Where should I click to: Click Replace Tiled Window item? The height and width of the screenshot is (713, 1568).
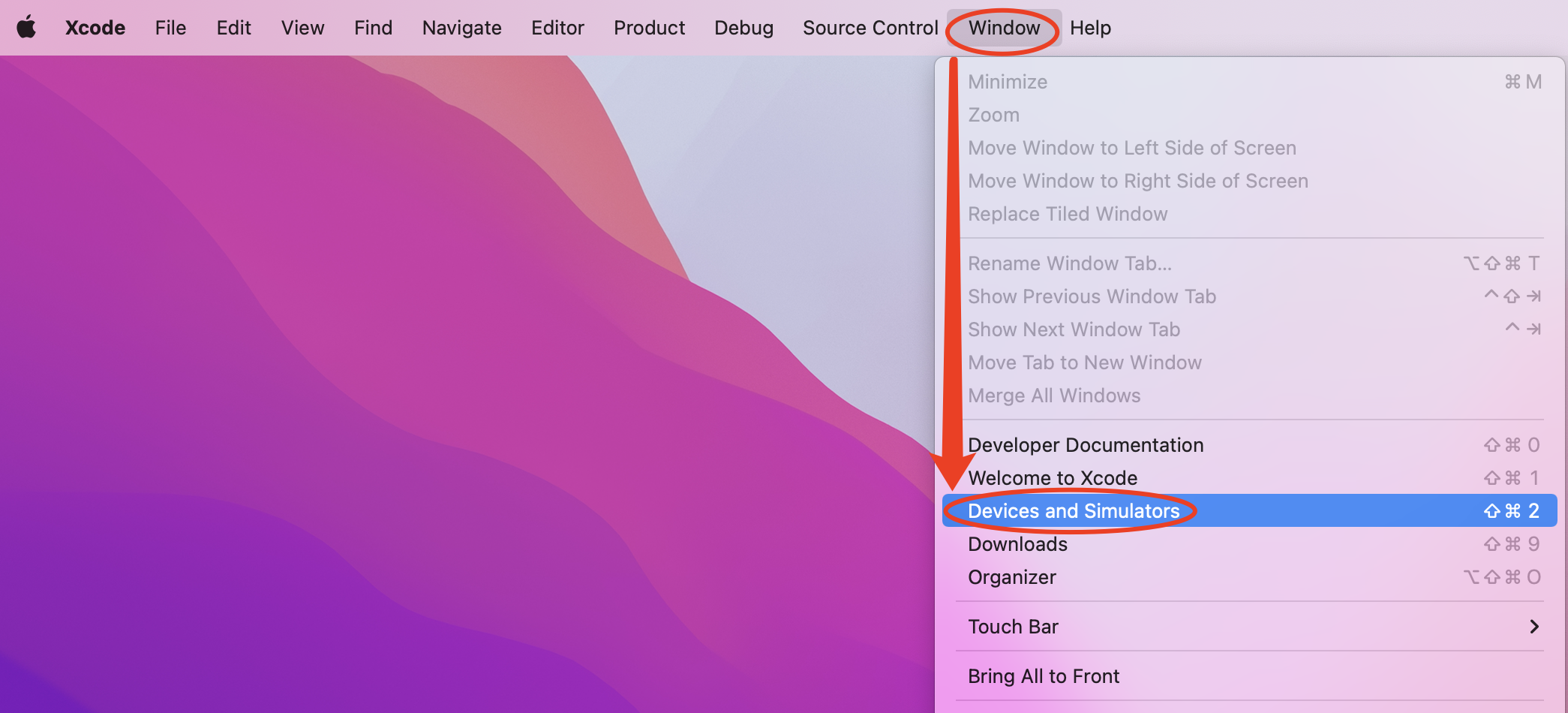click(x=1250, y=214)
